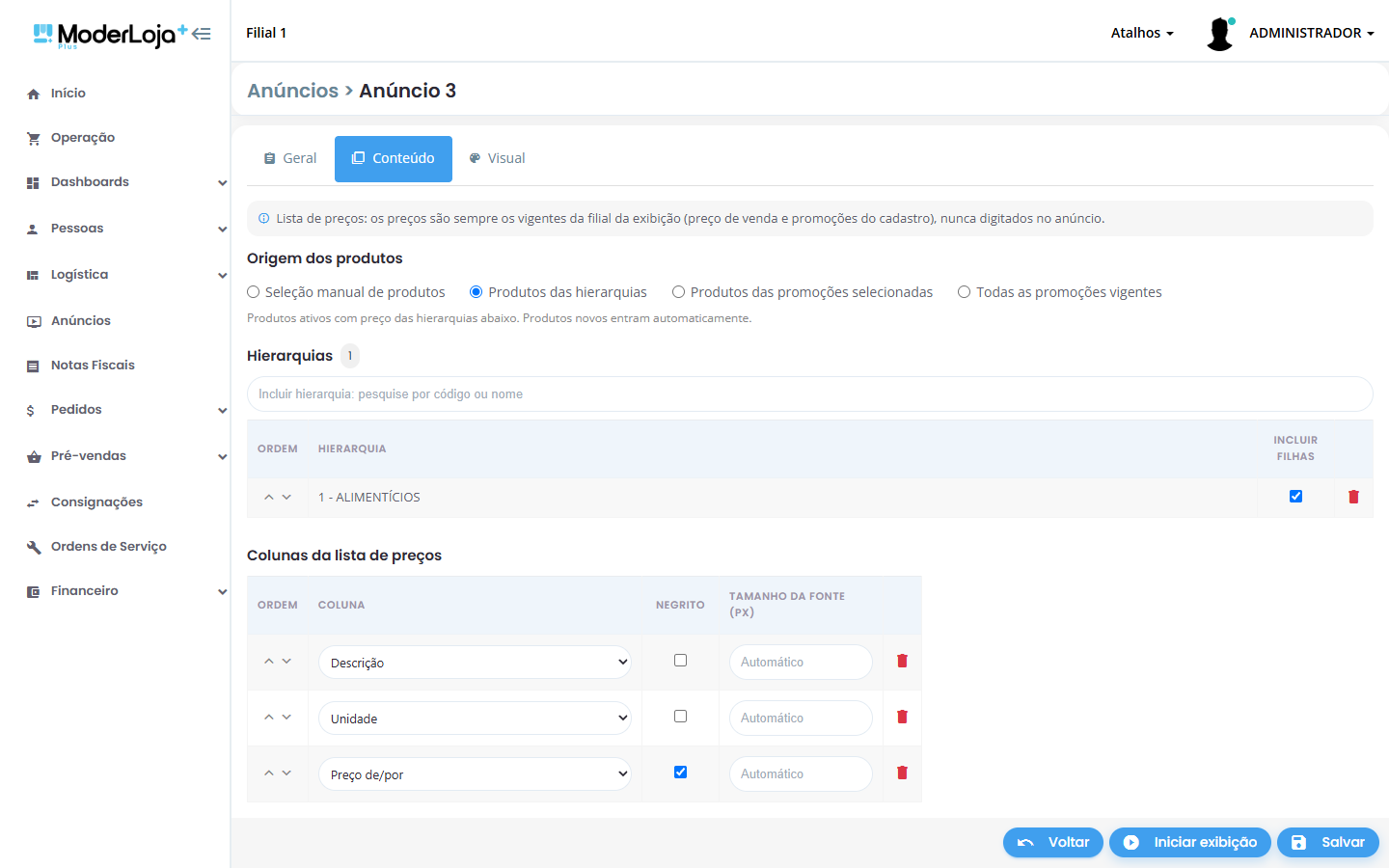
Task: Expand the Financeiro sidebar menu
Action: pos(125,591)
